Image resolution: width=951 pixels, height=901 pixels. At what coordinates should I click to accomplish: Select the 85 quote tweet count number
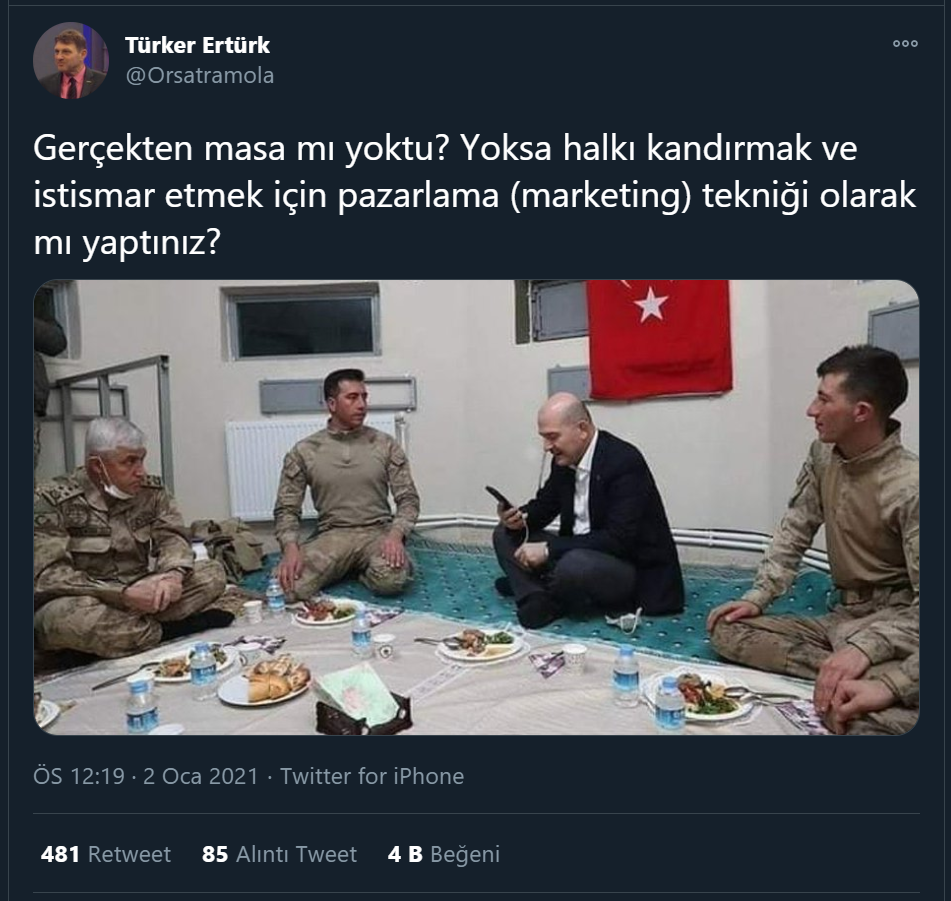tap(215, 854)
